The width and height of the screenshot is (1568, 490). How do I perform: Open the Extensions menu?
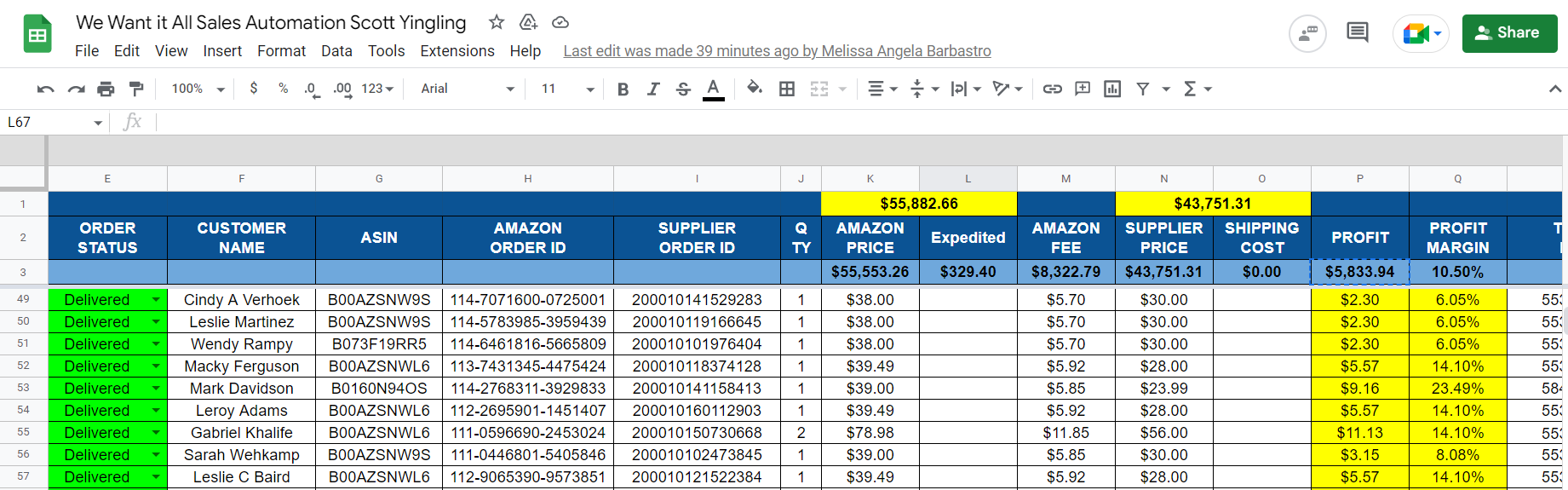[x=457, y=51]
